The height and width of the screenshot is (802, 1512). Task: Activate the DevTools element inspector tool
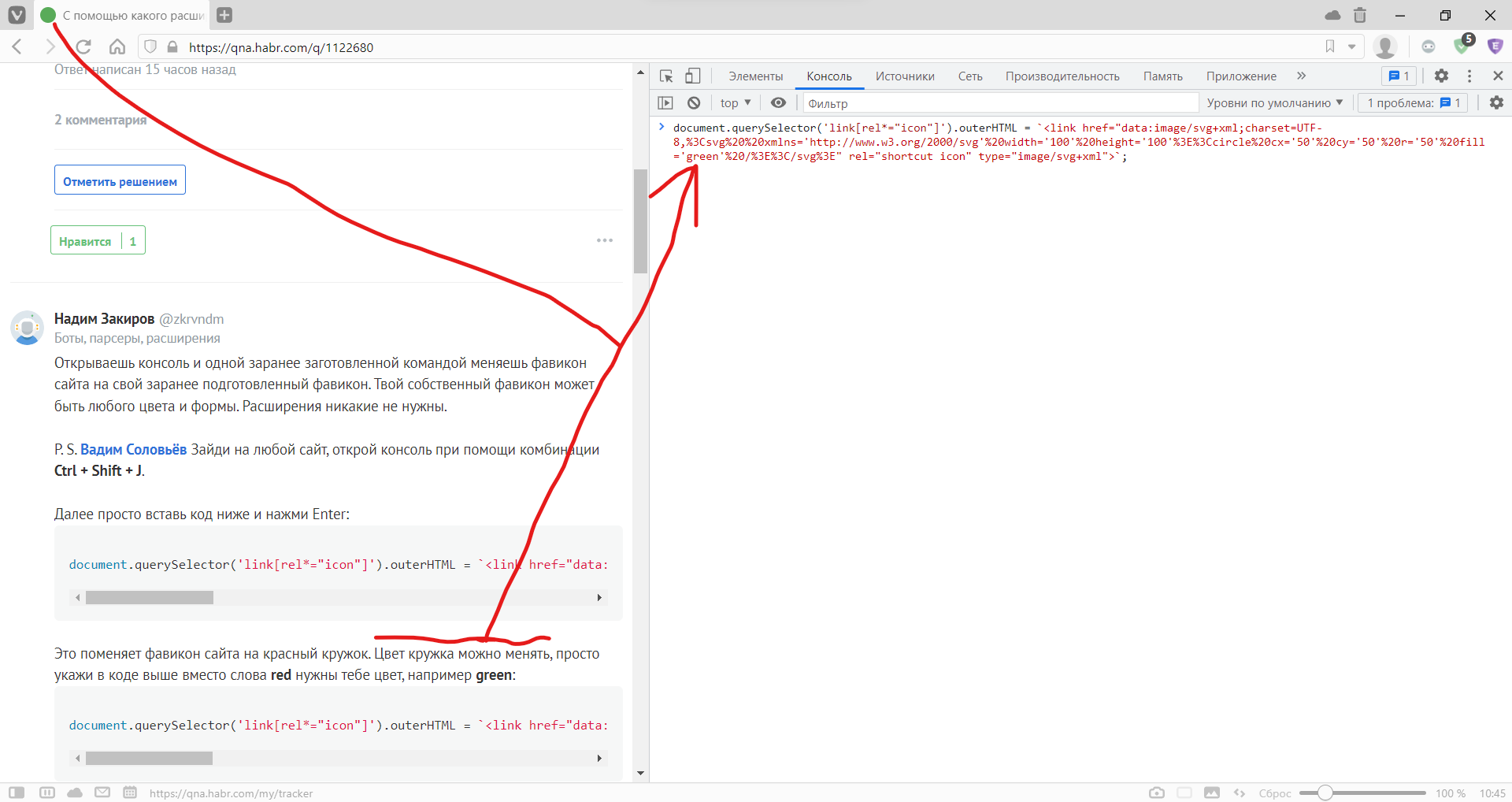click(x=666, y=76)
